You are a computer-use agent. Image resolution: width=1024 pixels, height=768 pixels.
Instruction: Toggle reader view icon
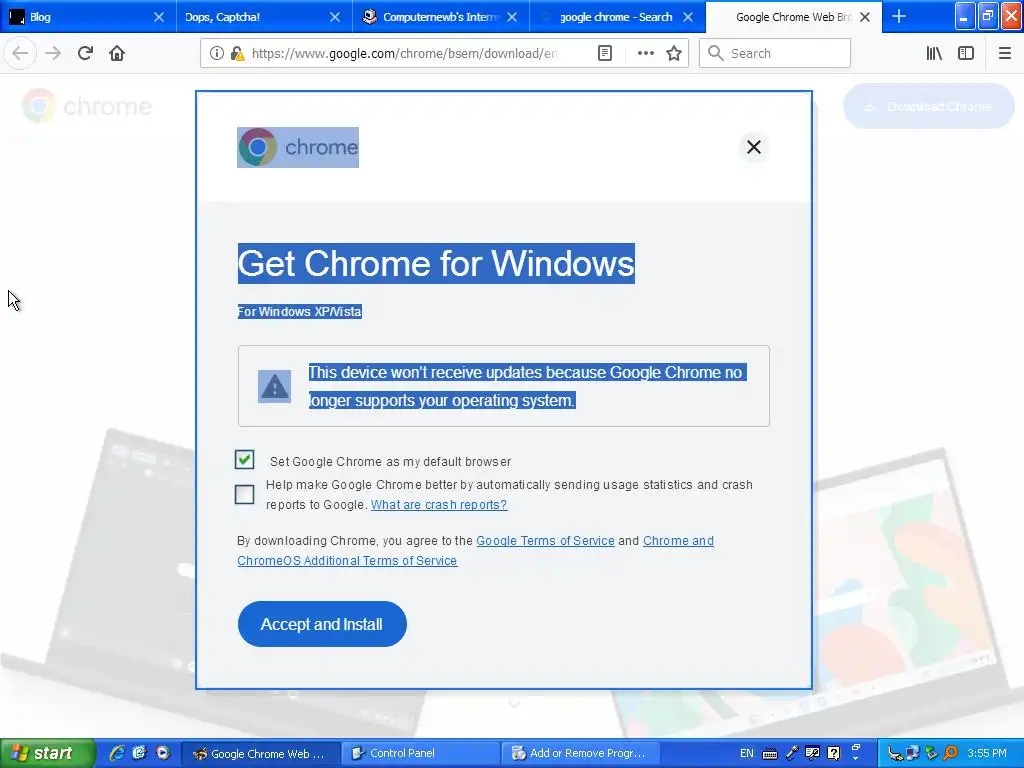(605, 53)
